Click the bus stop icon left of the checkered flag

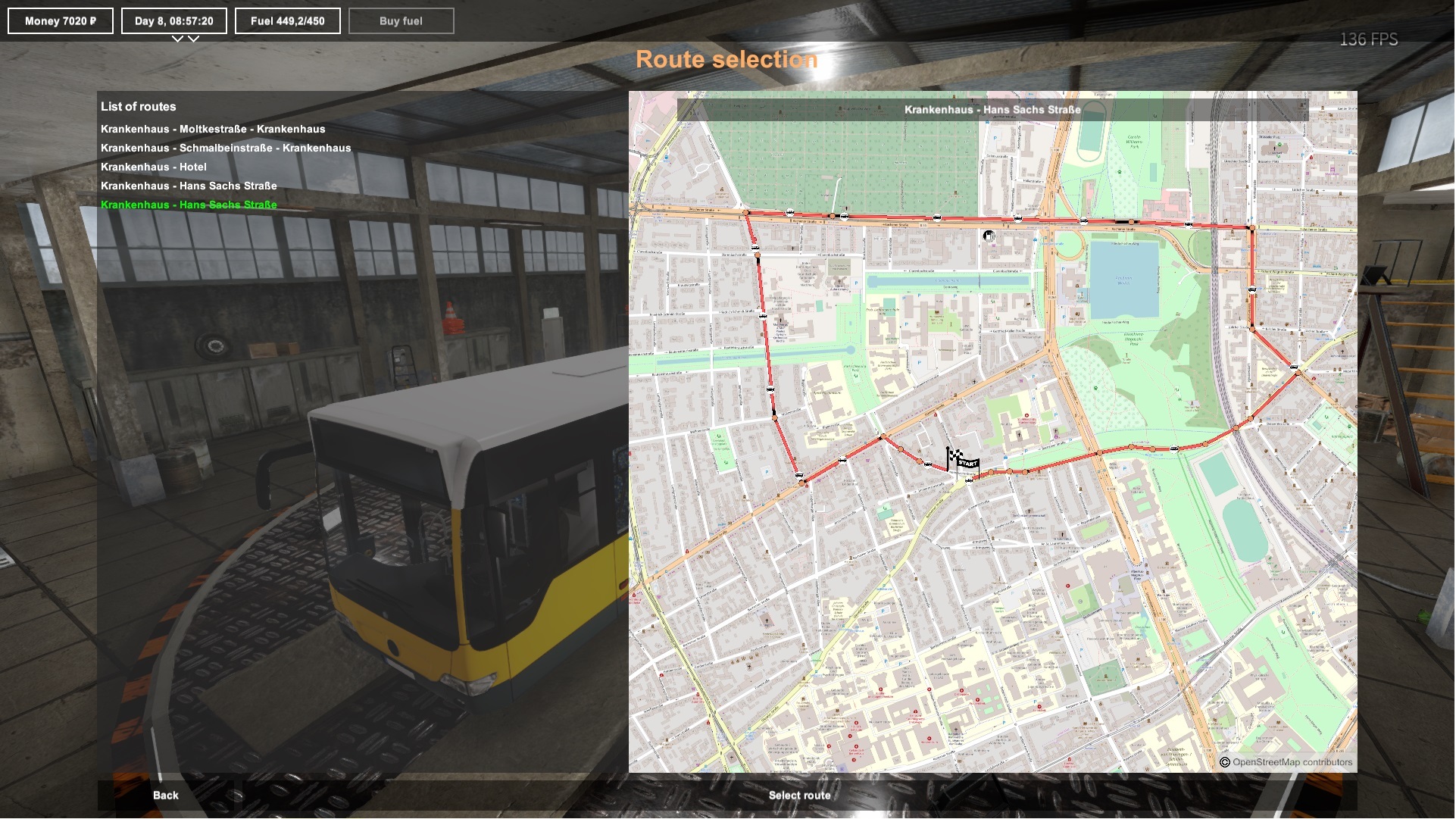[928, 464]
